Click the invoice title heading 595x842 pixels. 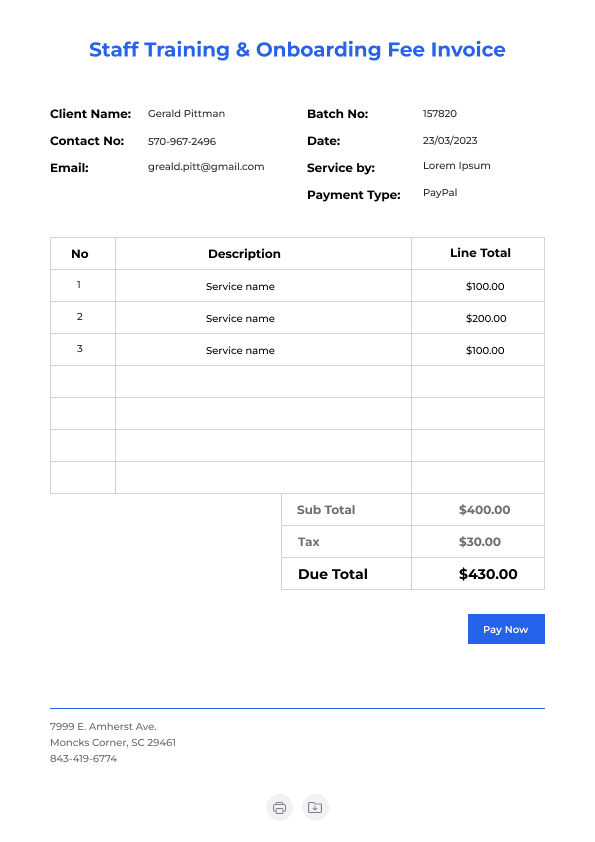[x=297, y=49]
